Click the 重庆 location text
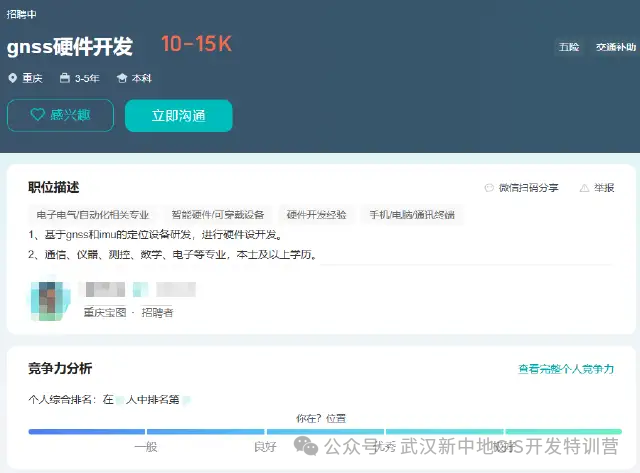 point(32,78)
